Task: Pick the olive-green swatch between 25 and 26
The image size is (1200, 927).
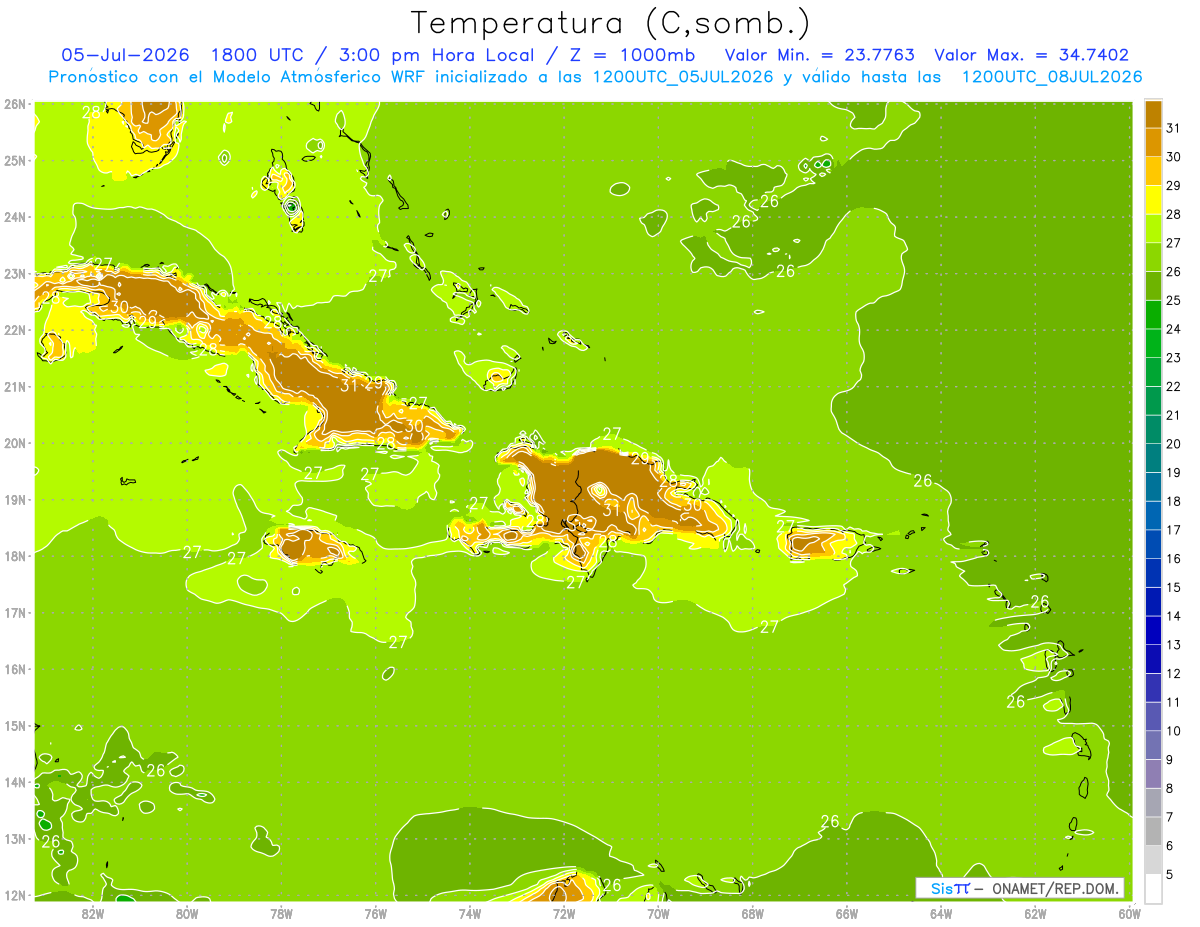Action: [1153, 286]
